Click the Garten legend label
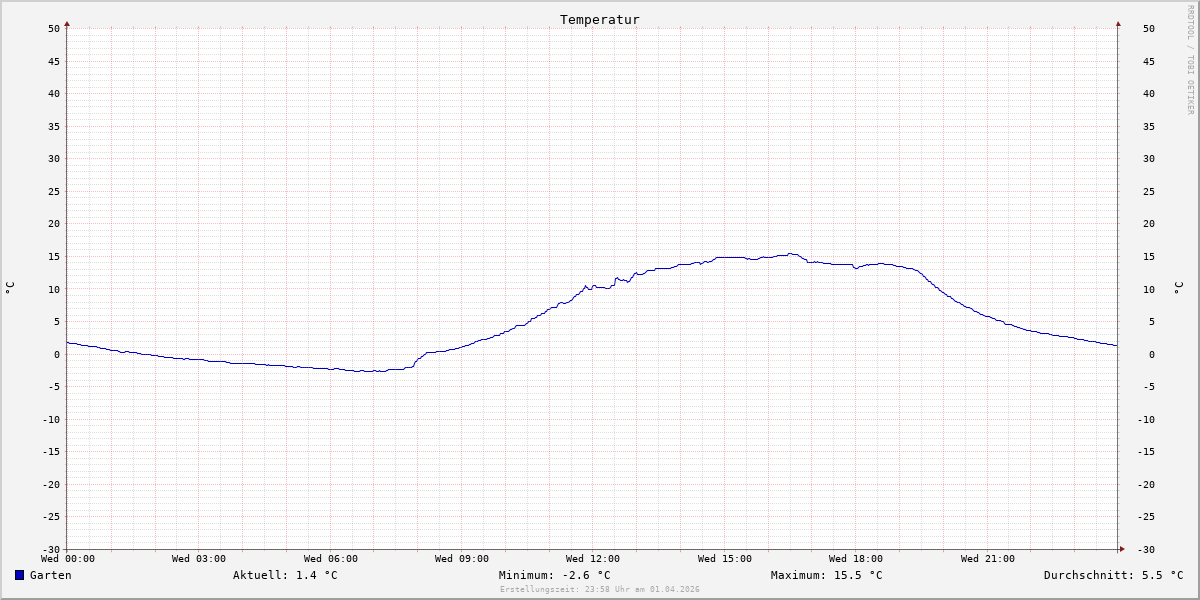This screenshot has width=1200, height=600. pos(50,575)
